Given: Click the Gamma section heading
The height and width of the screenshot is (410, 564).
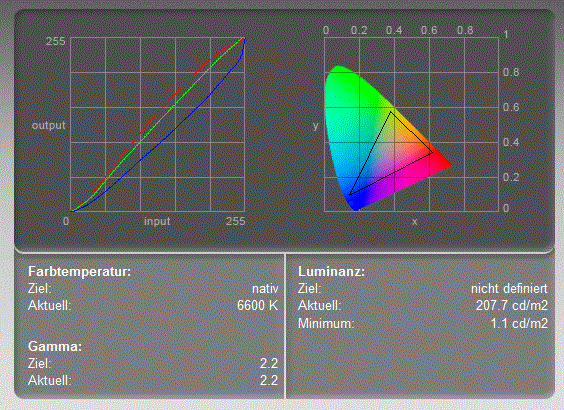Looking at the screenshot, I should point(55,346).
